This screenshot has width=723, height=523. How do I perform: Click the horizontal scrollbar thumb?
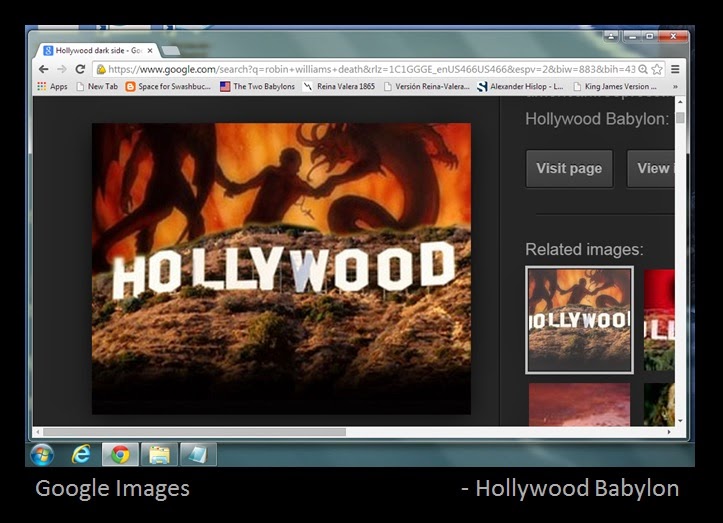click(194, 432)
